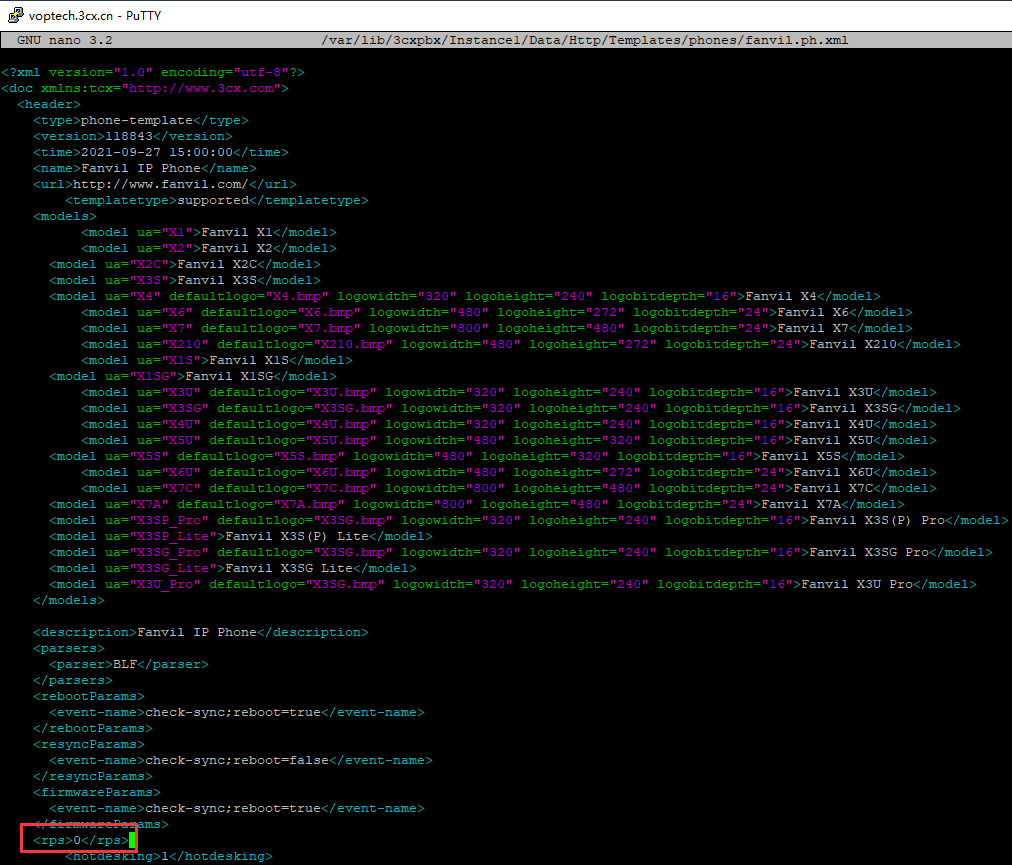Click the 'GNU nano 3.2' header text
Screen dimensions: 1012x865
[x=65, y=40]
